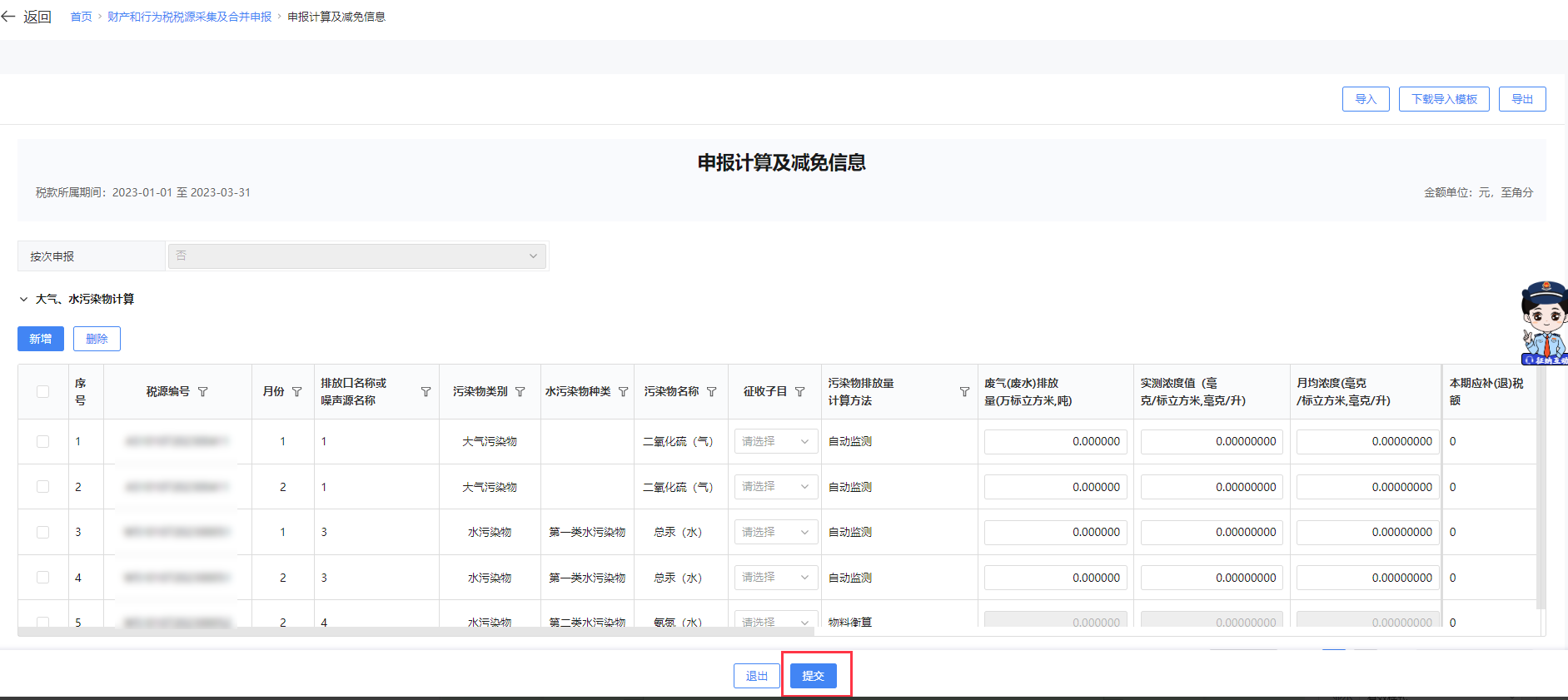This screenshot has width=1568, height=700.
Task: Click the 导入 button
Action: click(1366, 99)
